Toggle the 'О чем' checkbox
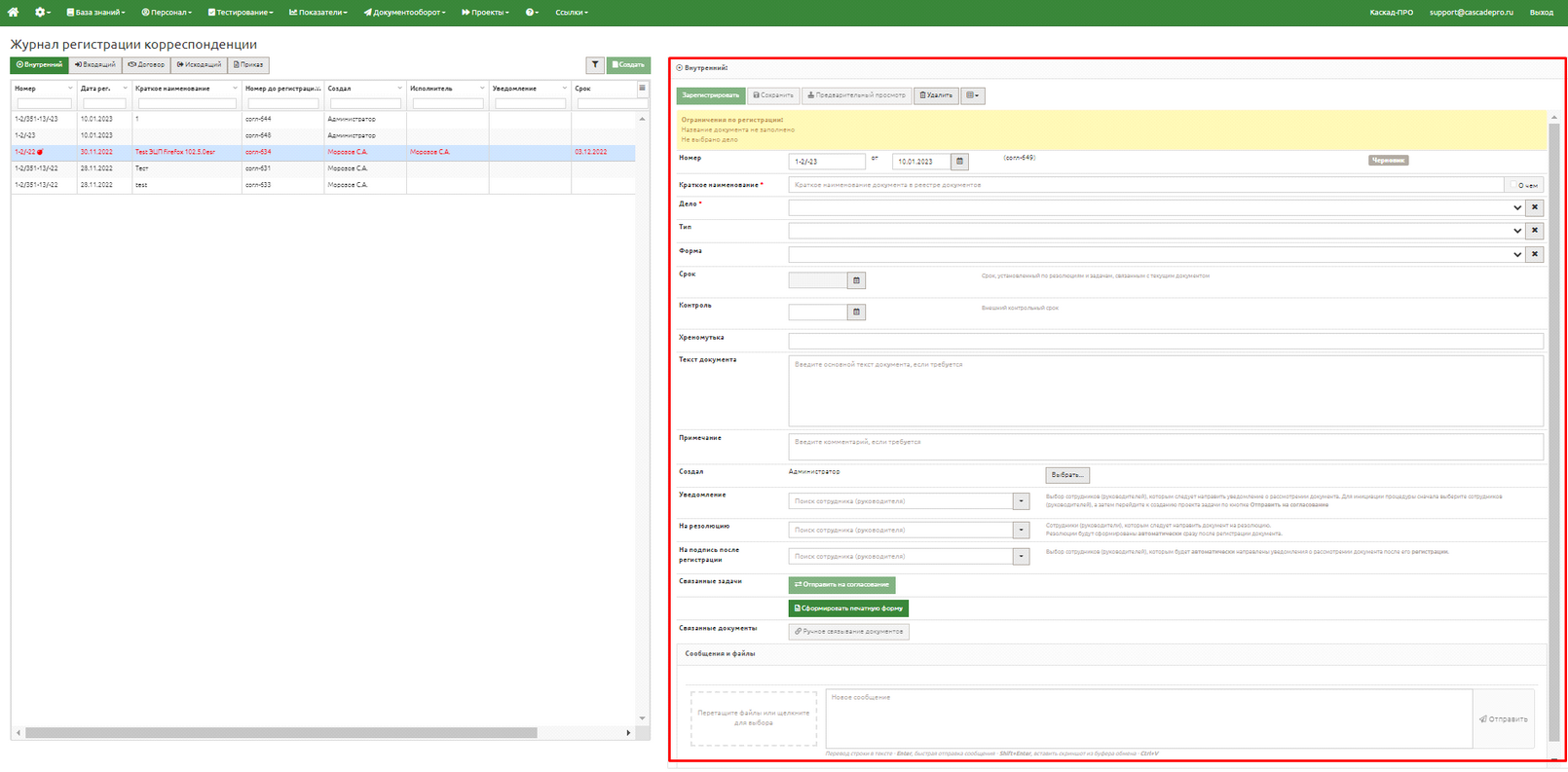This screenshot has width=1568, height=772. [1513, 185]
